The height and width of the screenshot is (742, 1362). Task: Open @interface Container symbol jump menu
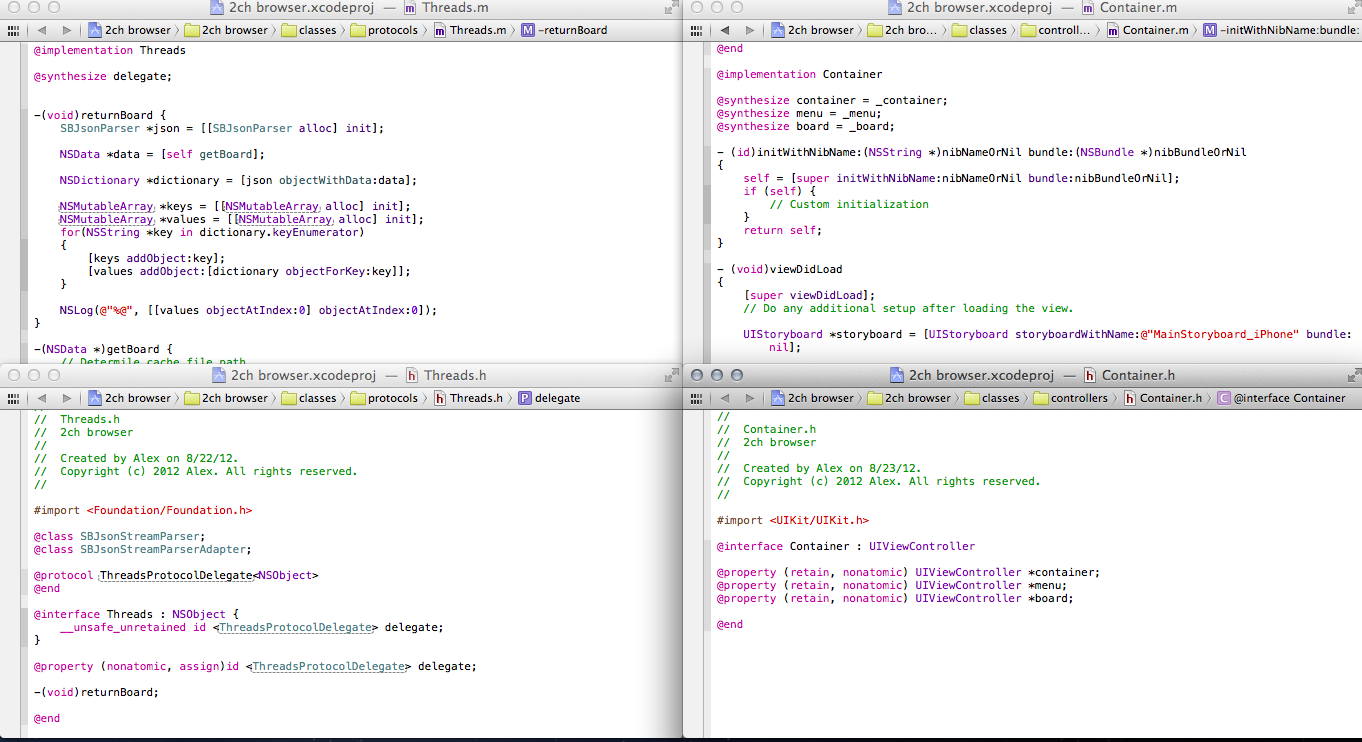pos(1281,398)
